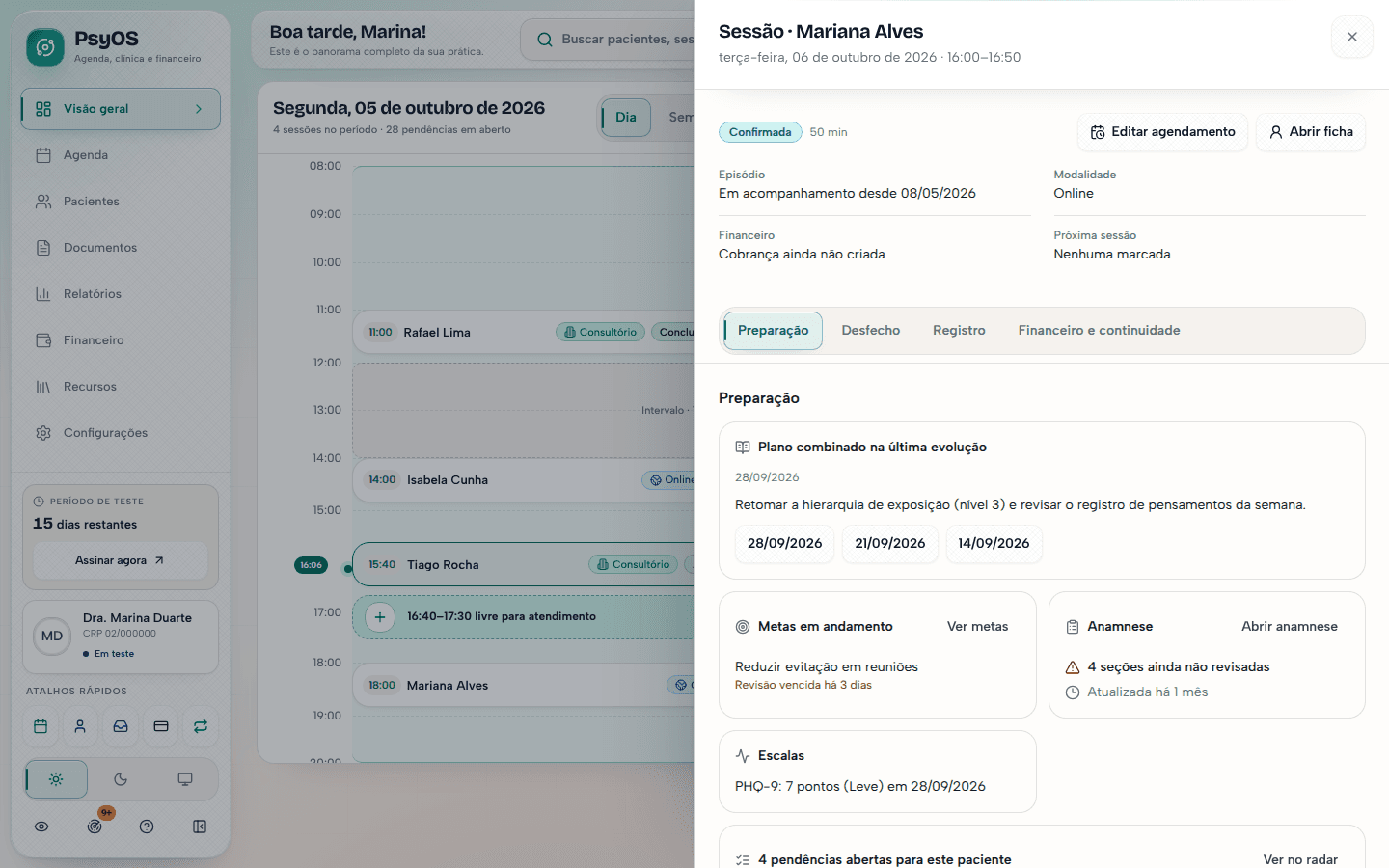The width and height of the screenshot is (1389, 868).
Task: Switch to the Registro tab
Action: coord(959,331)
